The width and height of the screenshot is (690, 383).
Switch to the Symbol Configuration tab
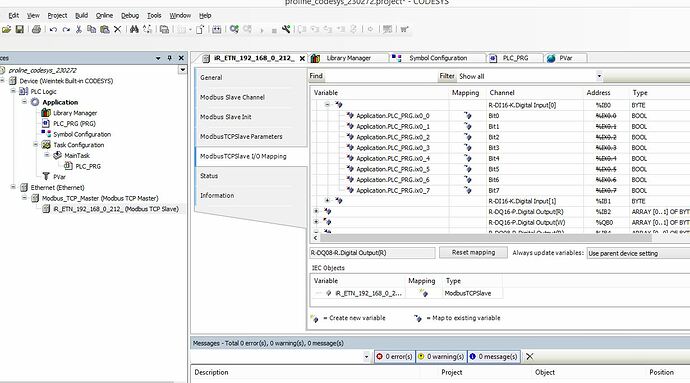click(437, 58)
